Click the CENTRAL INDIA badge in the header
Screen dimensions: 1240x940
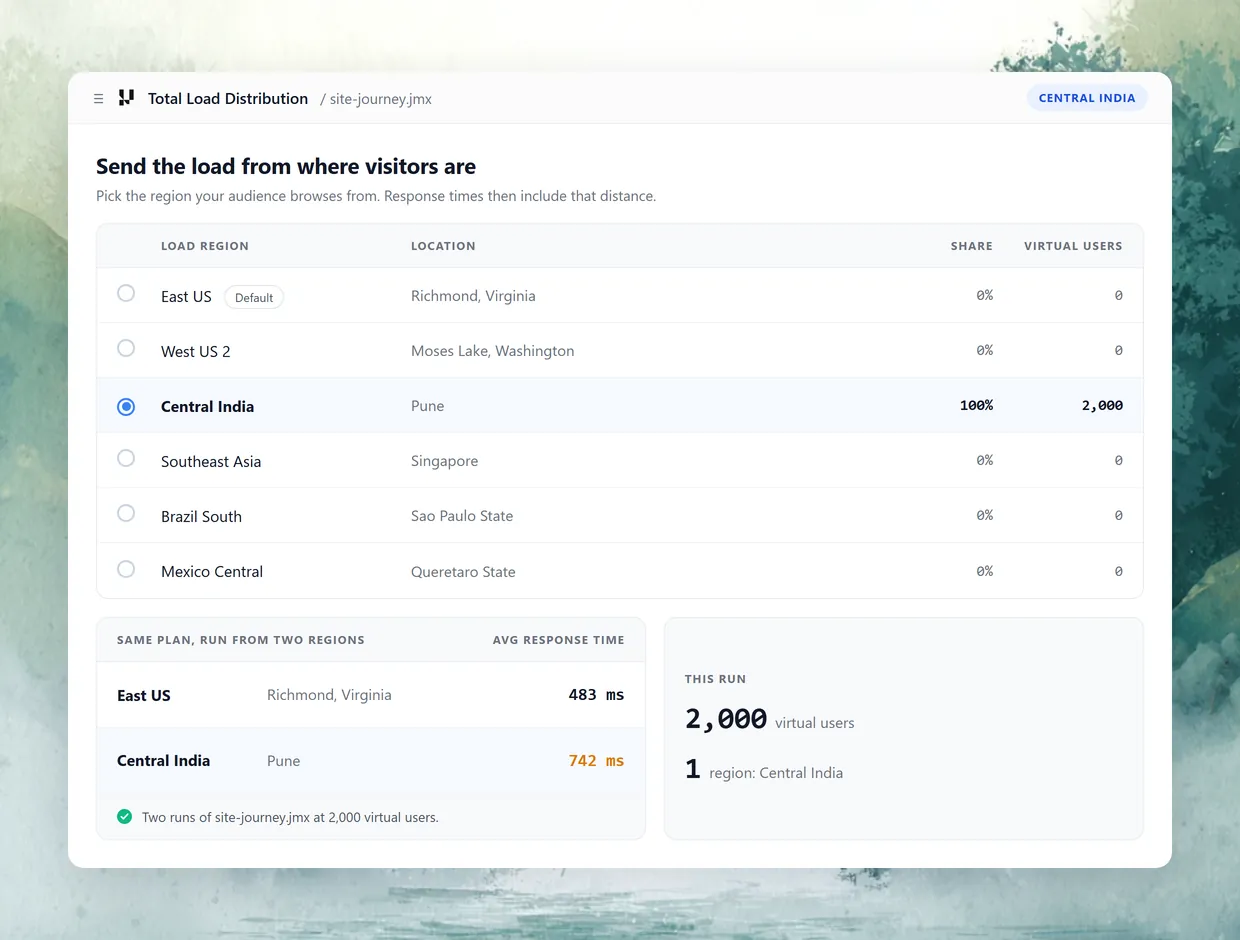pos(1087,98)
